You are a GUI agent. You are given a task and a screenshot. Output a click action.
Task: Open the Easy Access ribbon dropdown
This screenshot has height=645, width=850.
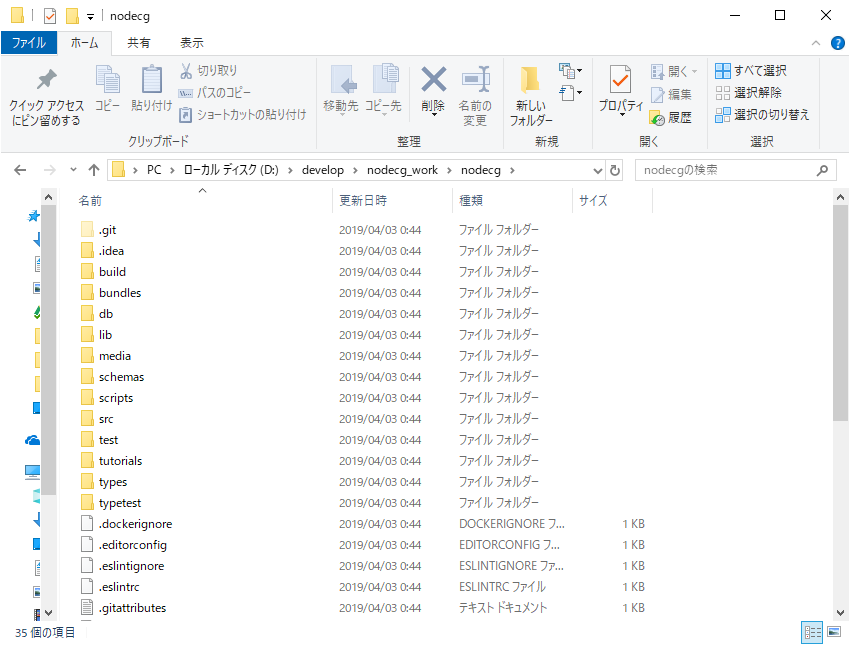coord(570,93)
